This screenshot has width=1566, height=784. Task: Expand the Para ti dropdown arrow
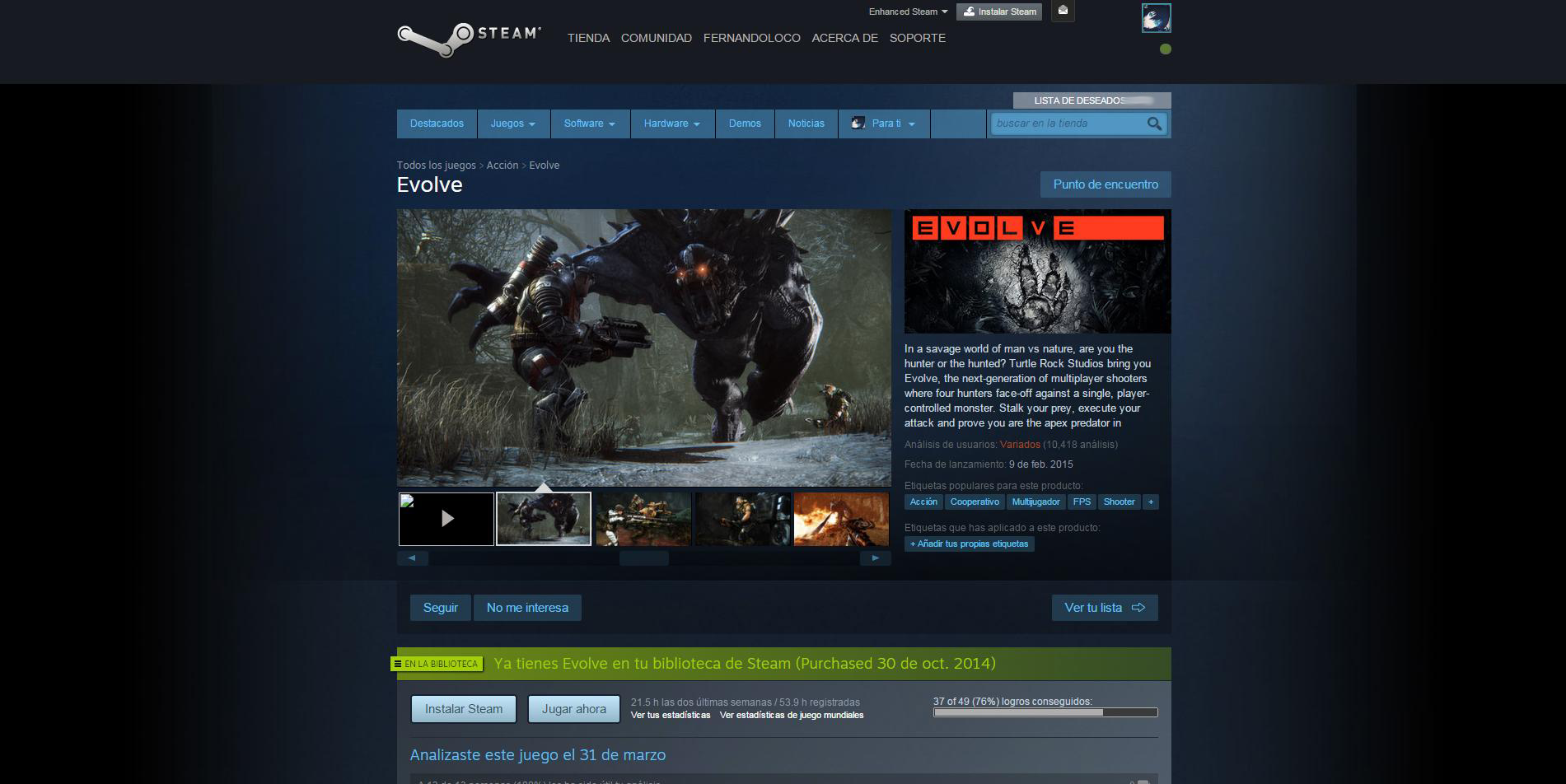911,124
